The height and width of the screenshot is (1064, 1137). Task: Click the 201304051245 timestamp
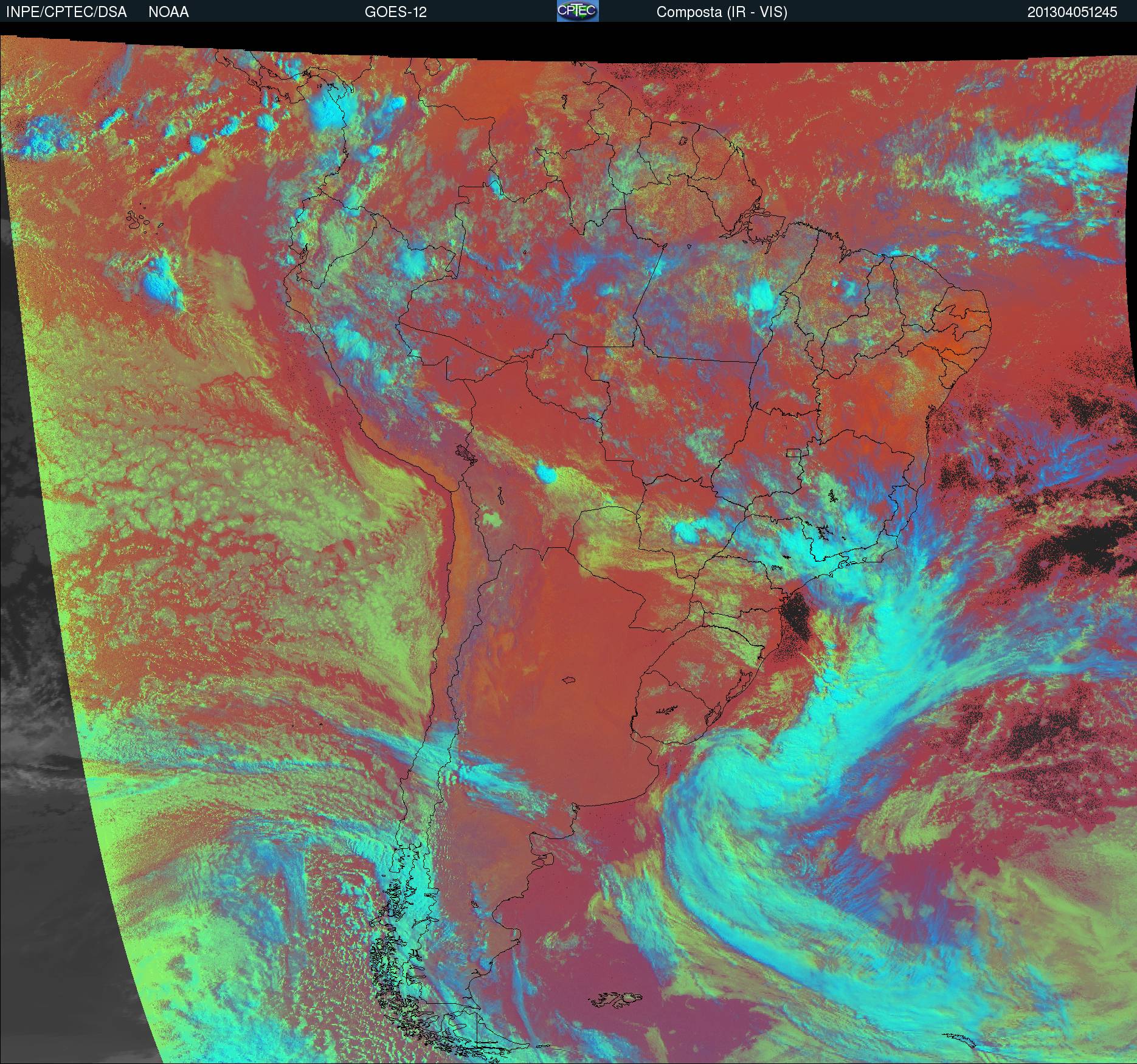pyautogui.click(x=1073, y=12)
